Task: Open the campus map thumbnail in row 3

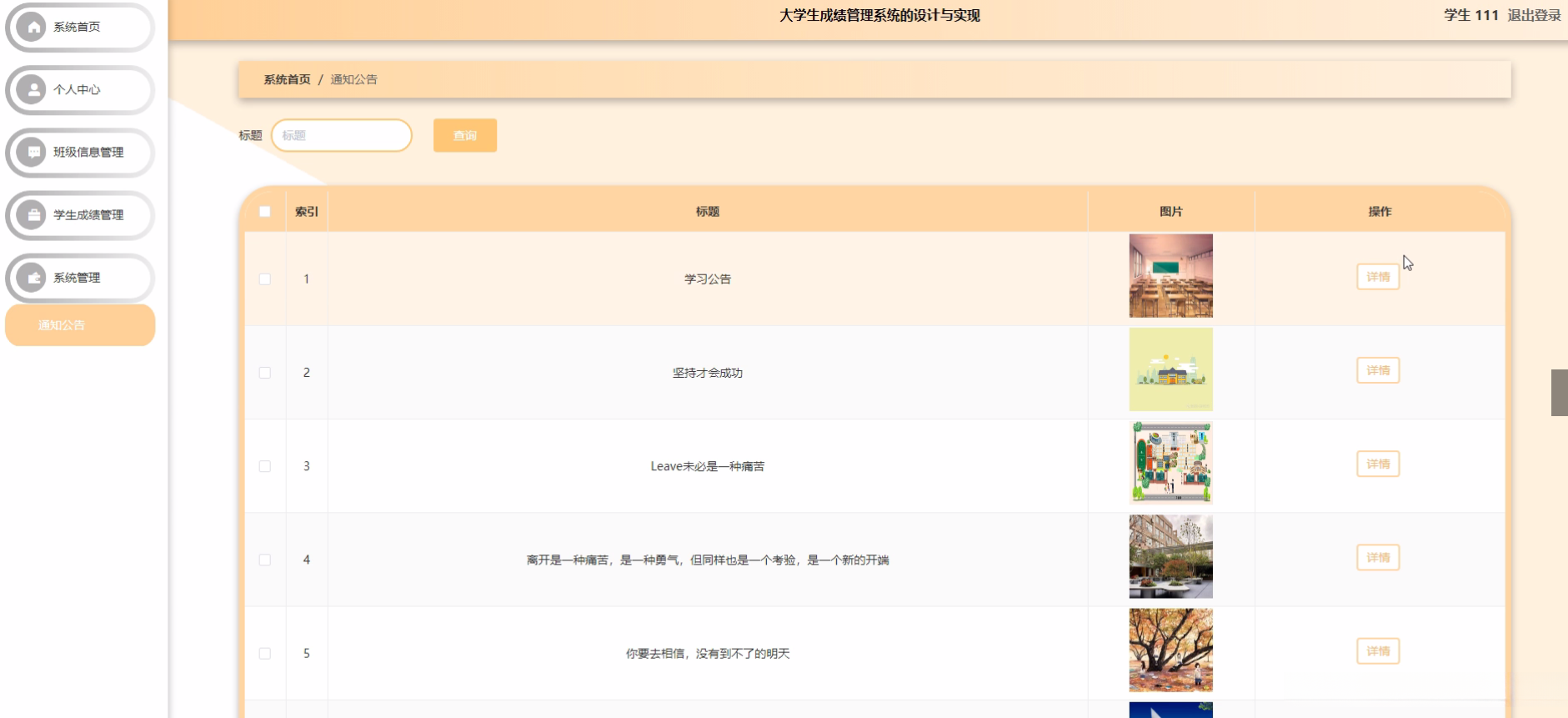Action: pyautogui.click(x=1171, y=463)
